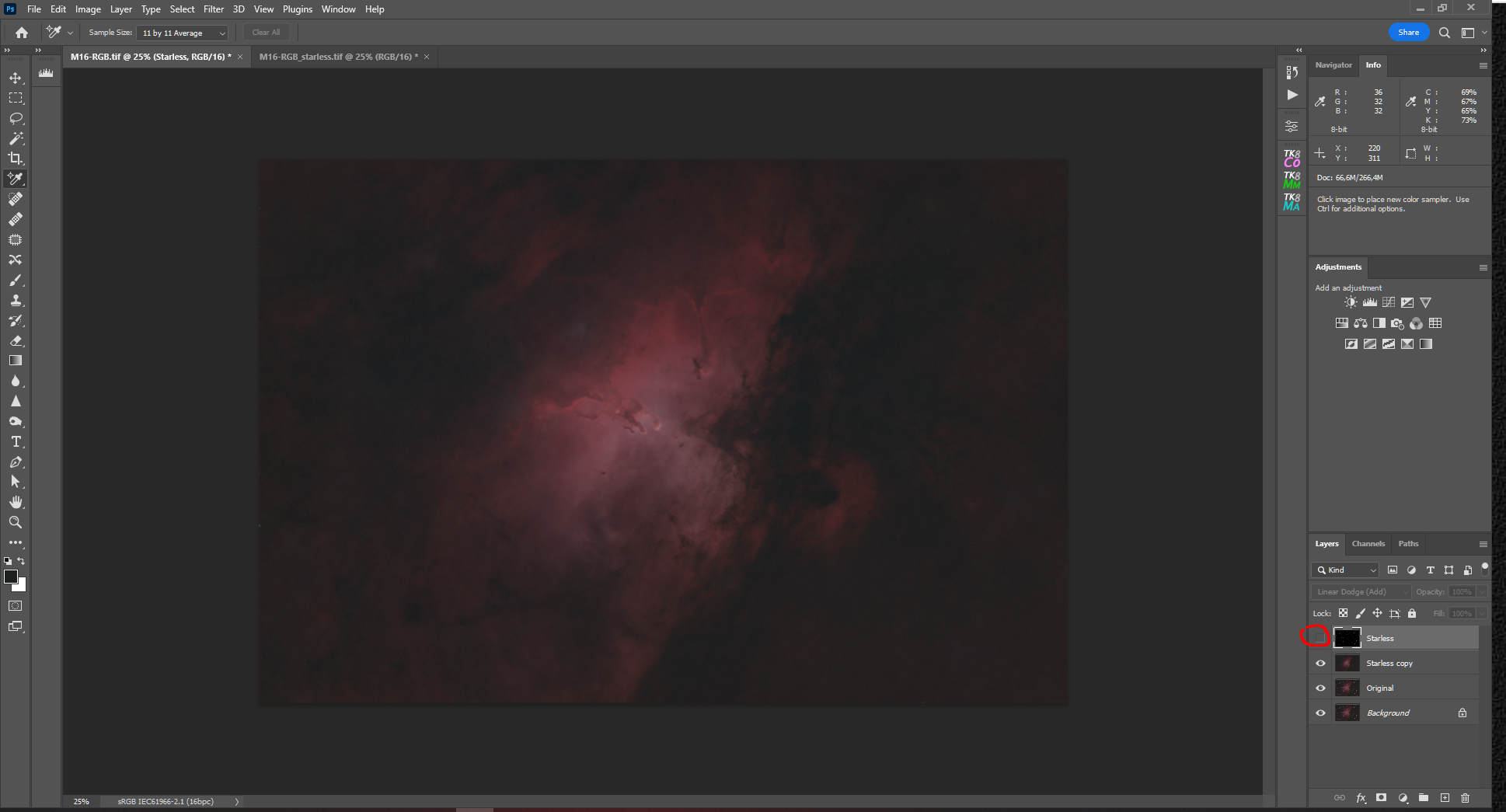
Task: Add a Color Balance adjustment
Action: pyautogui.click(x=1360, y=323)
